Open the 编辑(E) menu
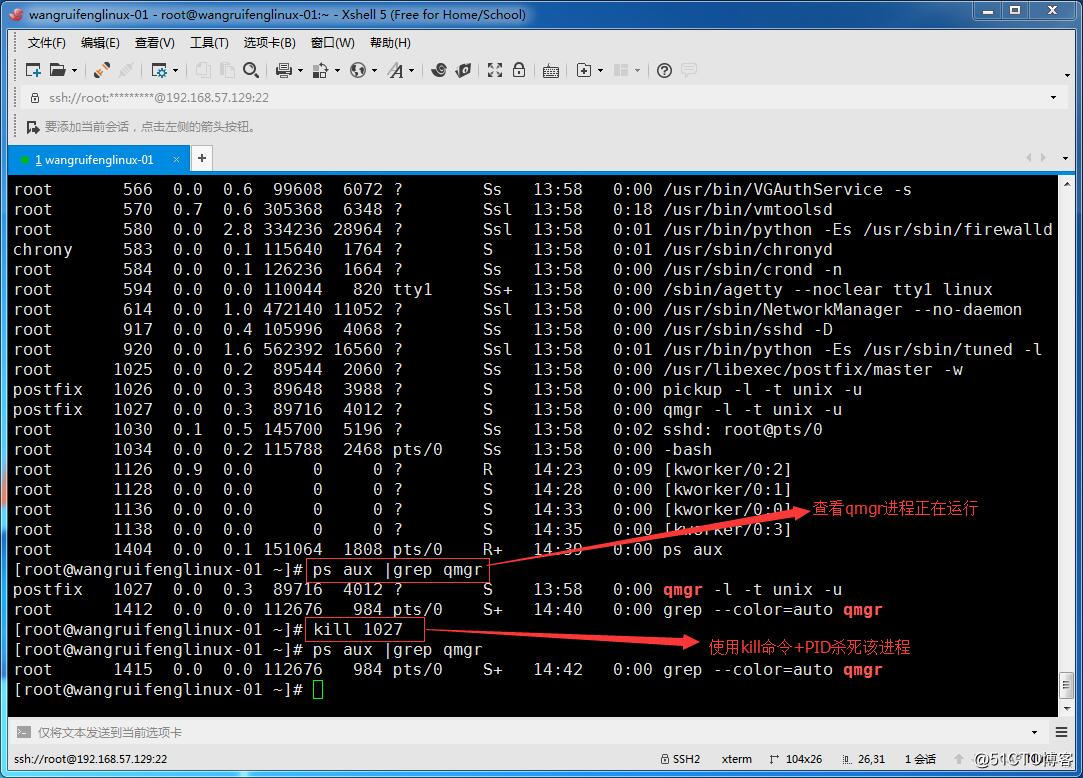Screen dimensions: 1083x778 (100, 43)
